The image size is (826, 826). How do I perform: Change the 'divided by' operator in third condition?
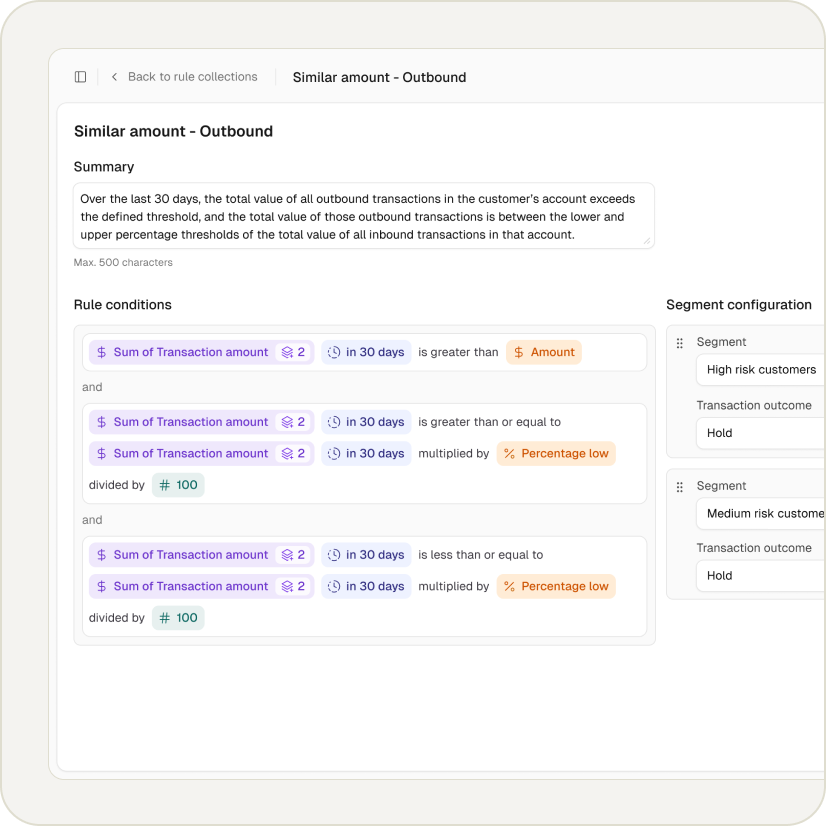(x=116, y=618)
